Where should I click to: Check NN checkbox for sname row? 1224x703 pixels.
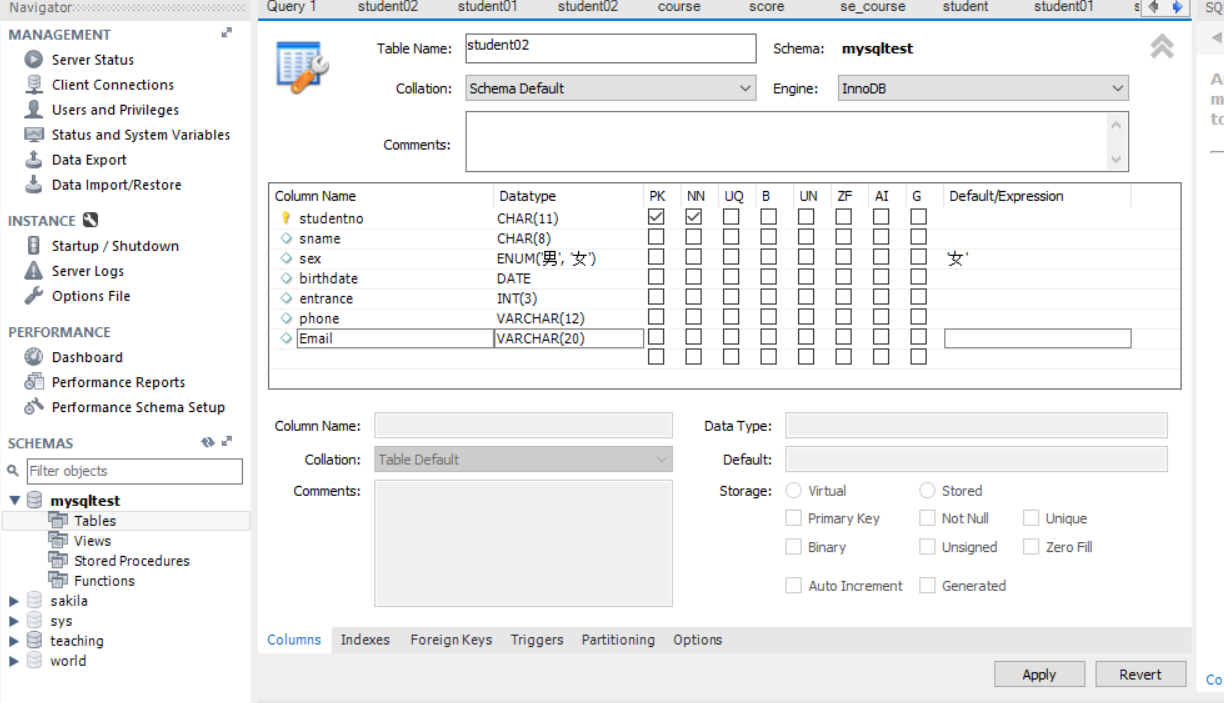pyautogui.click(x=694, y=237)
